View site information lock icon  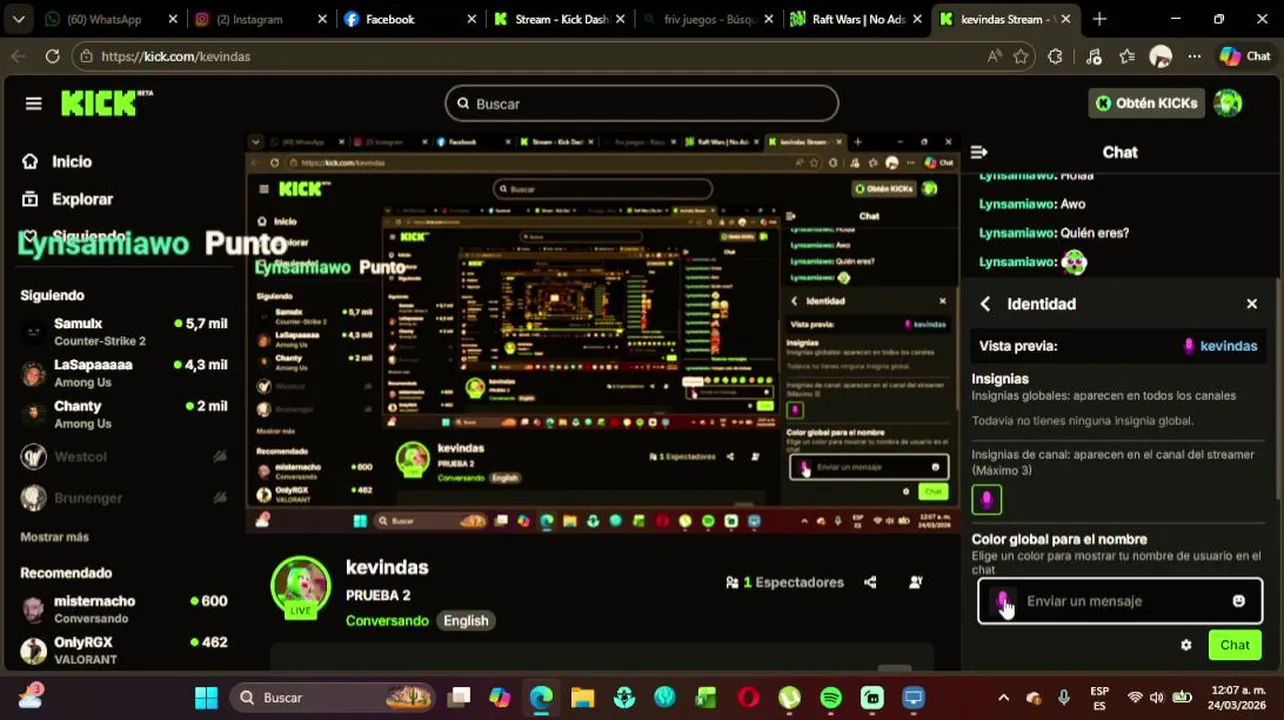86,57
